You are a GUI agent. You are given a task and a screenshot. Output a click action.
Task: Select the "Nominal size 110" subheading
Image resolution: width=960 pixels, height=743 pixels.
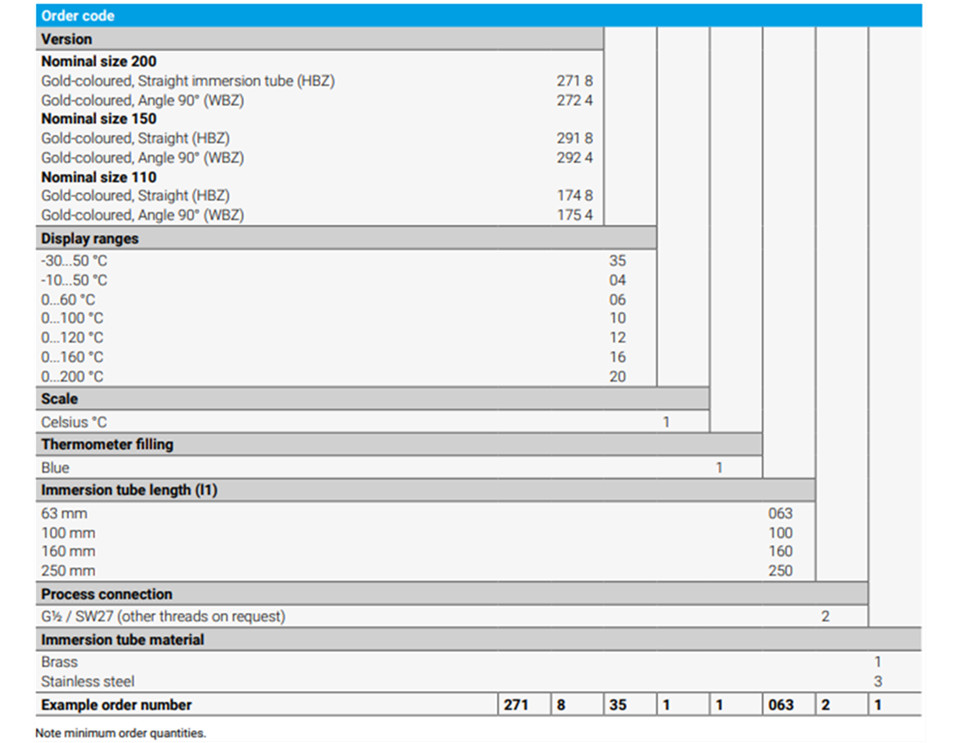[x=99, y=177]
